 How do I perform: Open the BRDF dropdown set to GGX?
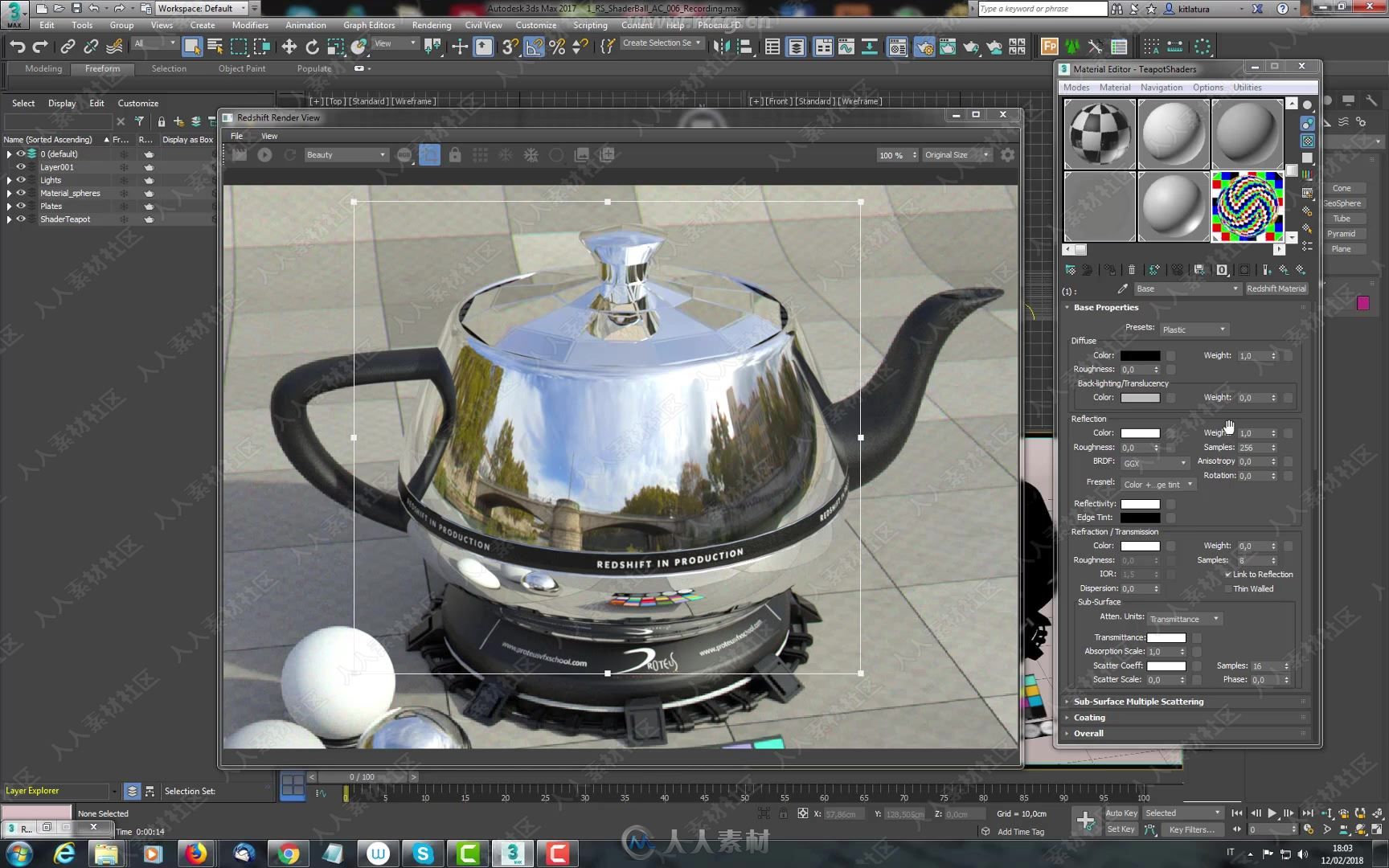click(1154, 463)
